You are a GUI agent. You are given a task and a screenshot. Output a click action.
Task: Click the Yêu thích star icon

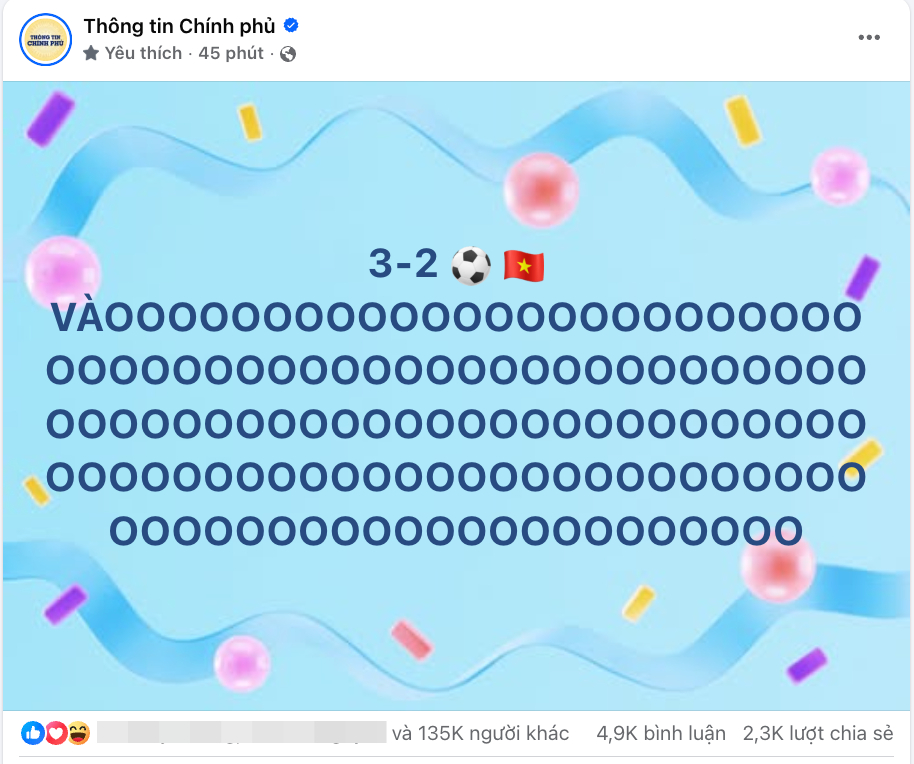pos(91,53)
